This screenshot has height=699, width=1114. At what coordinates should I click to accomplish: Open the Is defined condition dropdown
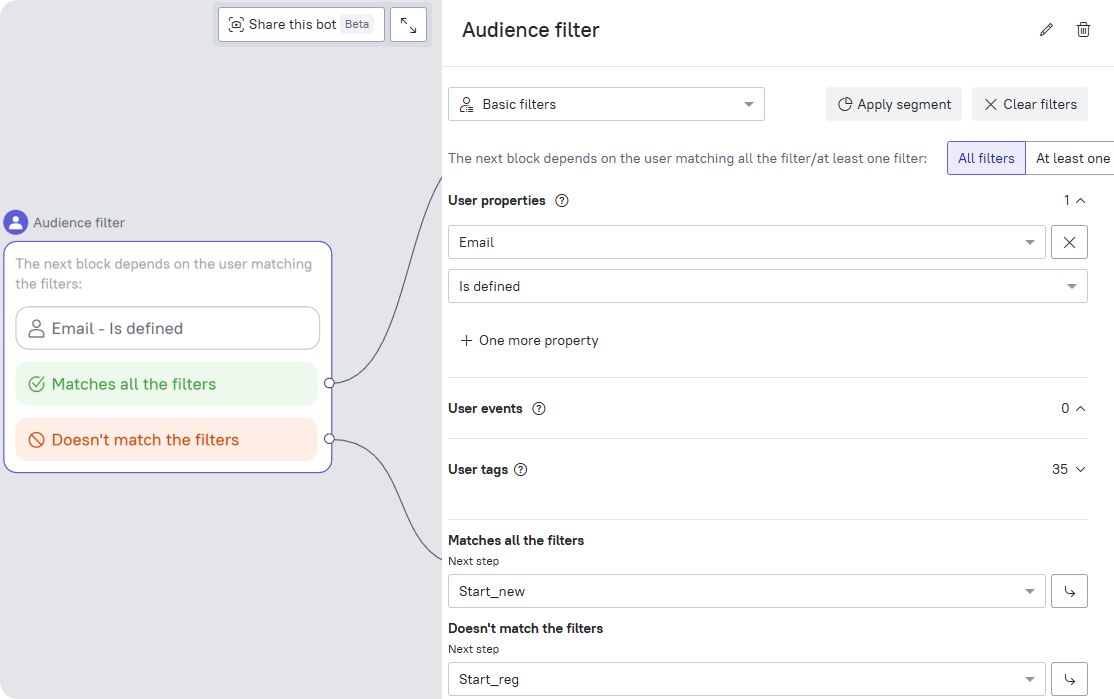[x=767, y=286]
